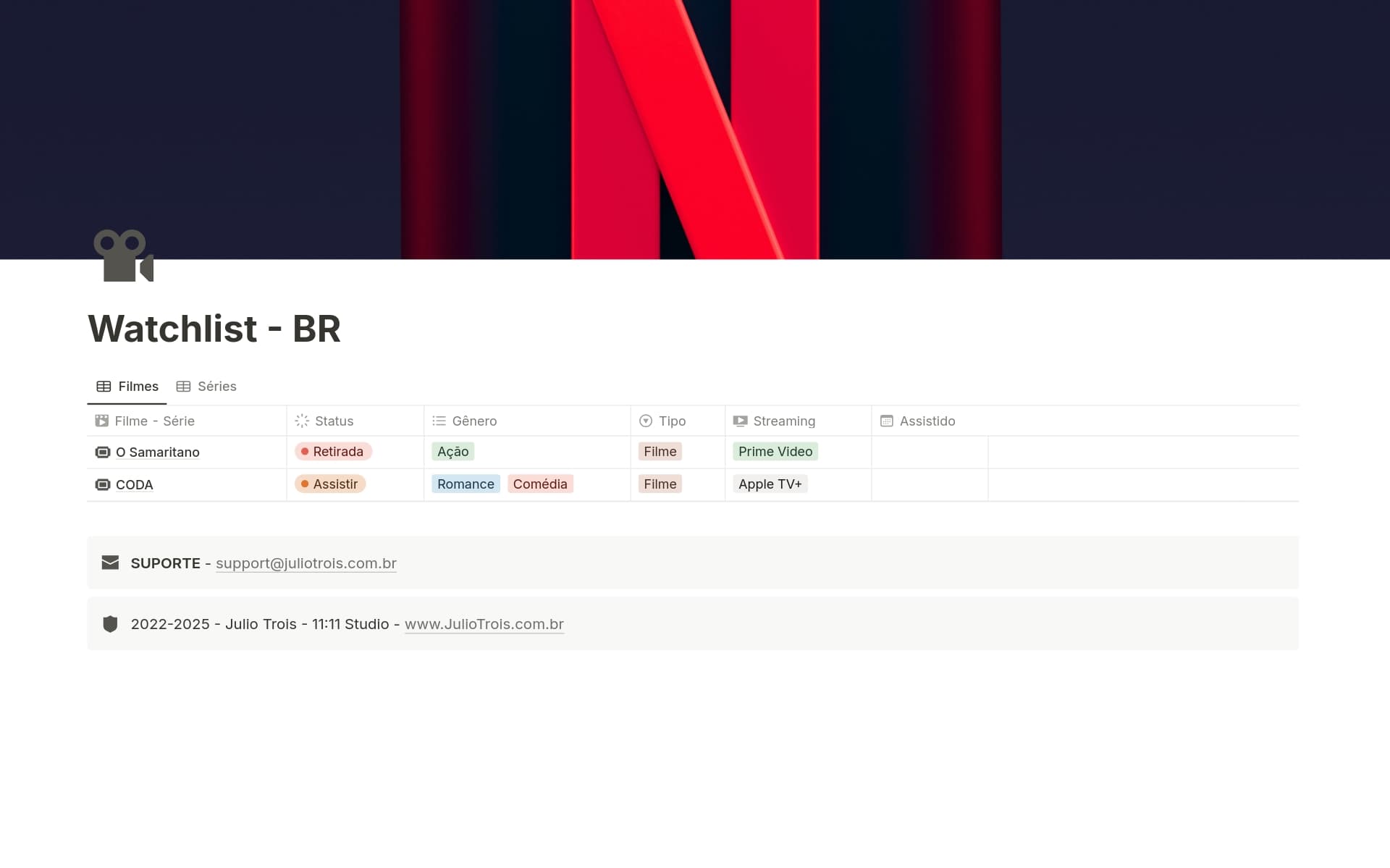Screen dimensions: 1390x868
Task: Open the Status dropdown for O Samaritano
Action: [x=334, y=451]
